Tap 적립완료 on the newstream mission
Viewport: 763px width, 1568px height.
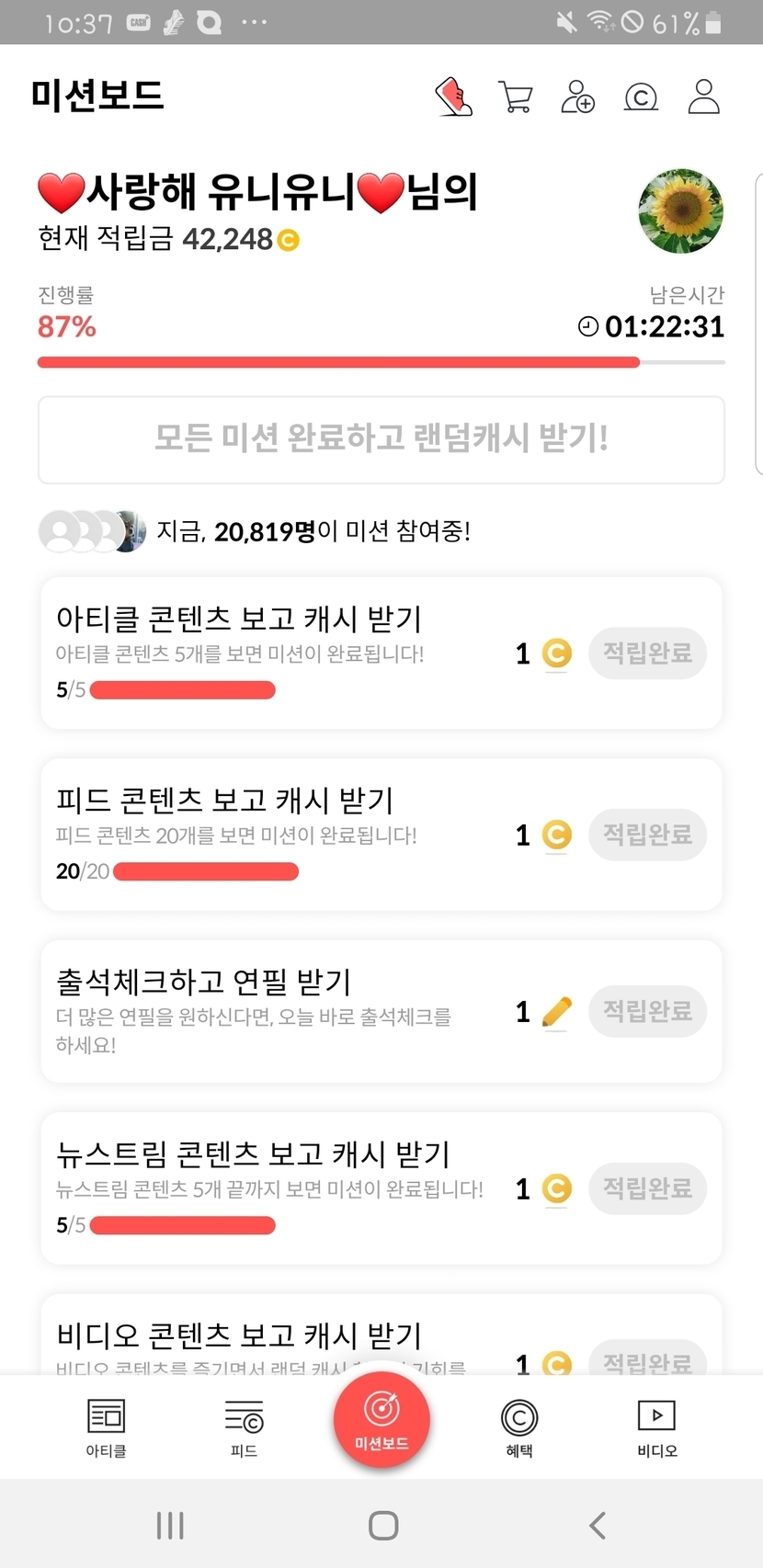coord(647,1188)
